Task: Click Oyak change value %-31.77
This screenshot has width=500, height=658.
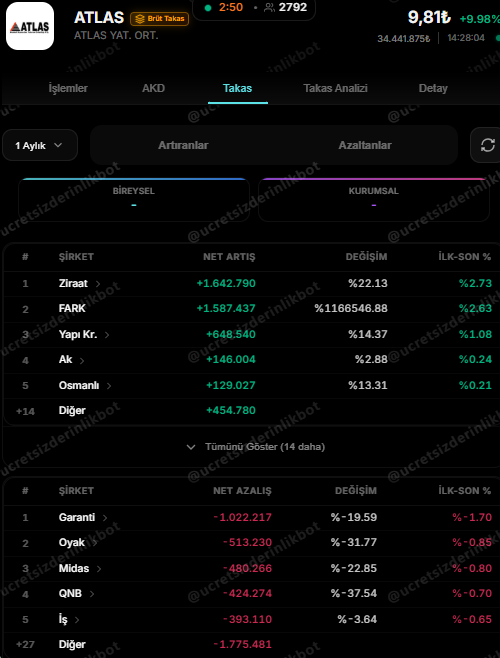Action: coord(354,542)
